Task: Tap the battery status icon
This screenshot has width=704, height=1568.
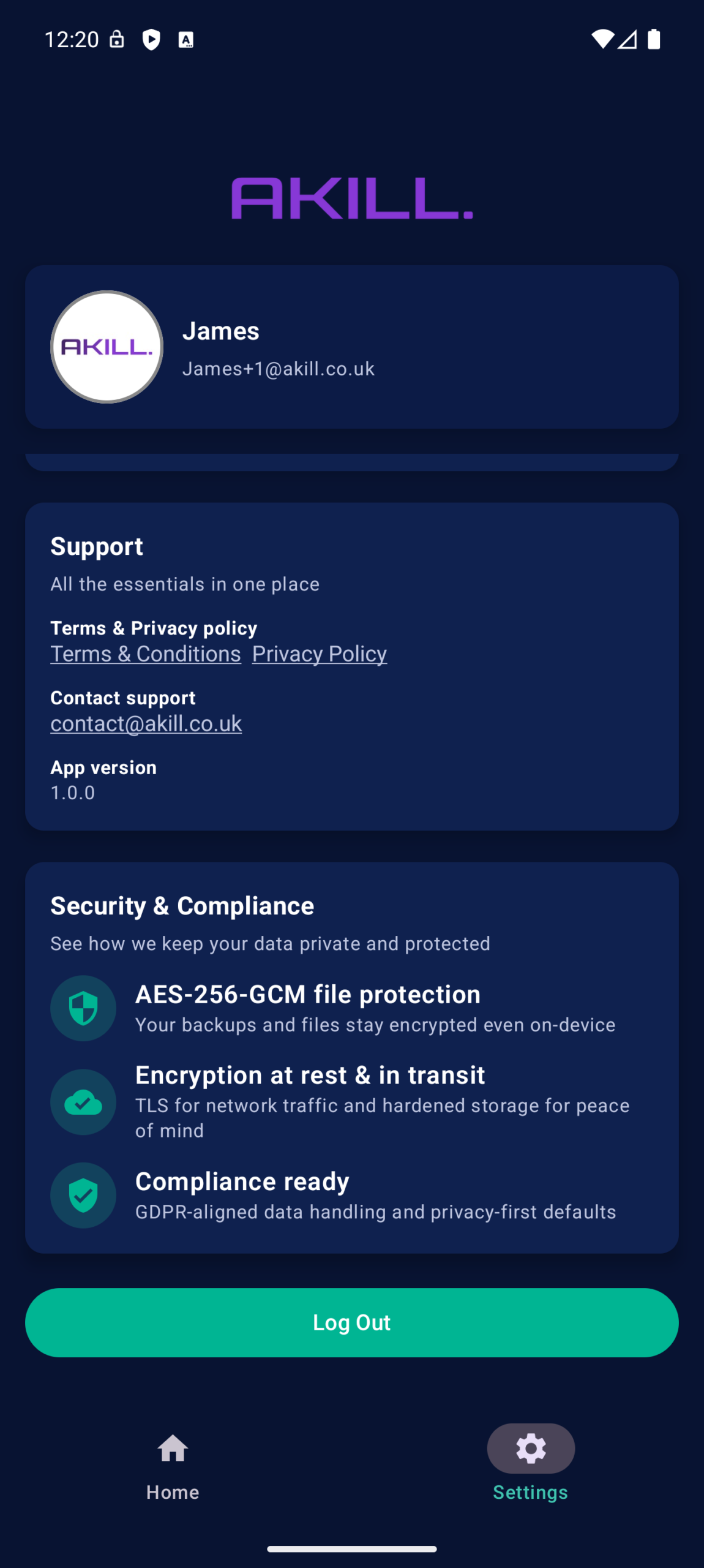Action: [654, 39]
